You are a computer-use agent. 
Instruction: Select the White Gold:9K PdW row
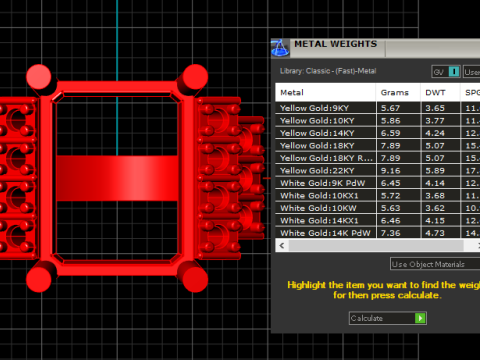tap(378, 183)
